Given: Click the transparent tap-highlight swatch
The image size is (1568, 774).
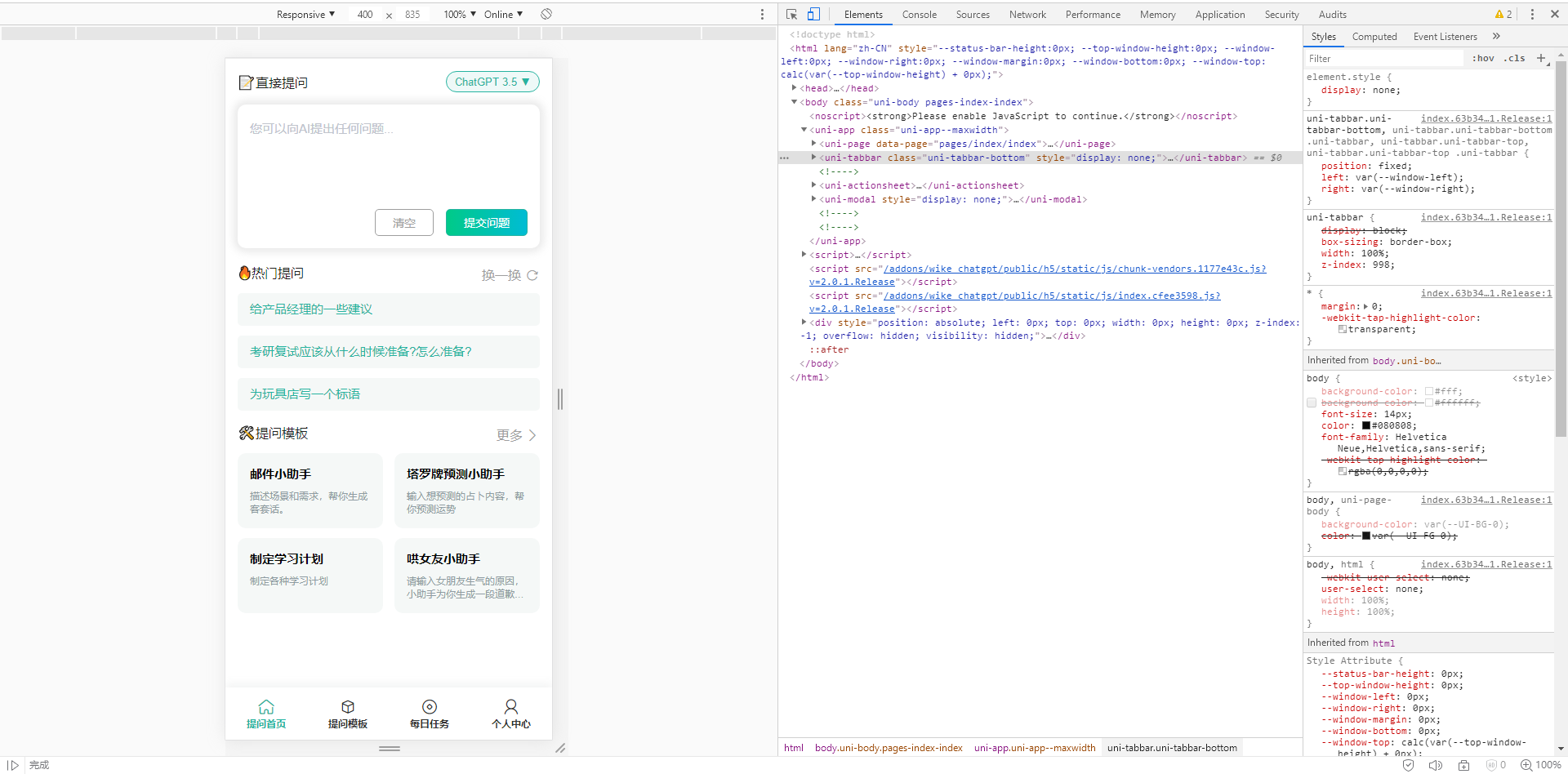Looking at the screenshot, I should [1343, 329].
